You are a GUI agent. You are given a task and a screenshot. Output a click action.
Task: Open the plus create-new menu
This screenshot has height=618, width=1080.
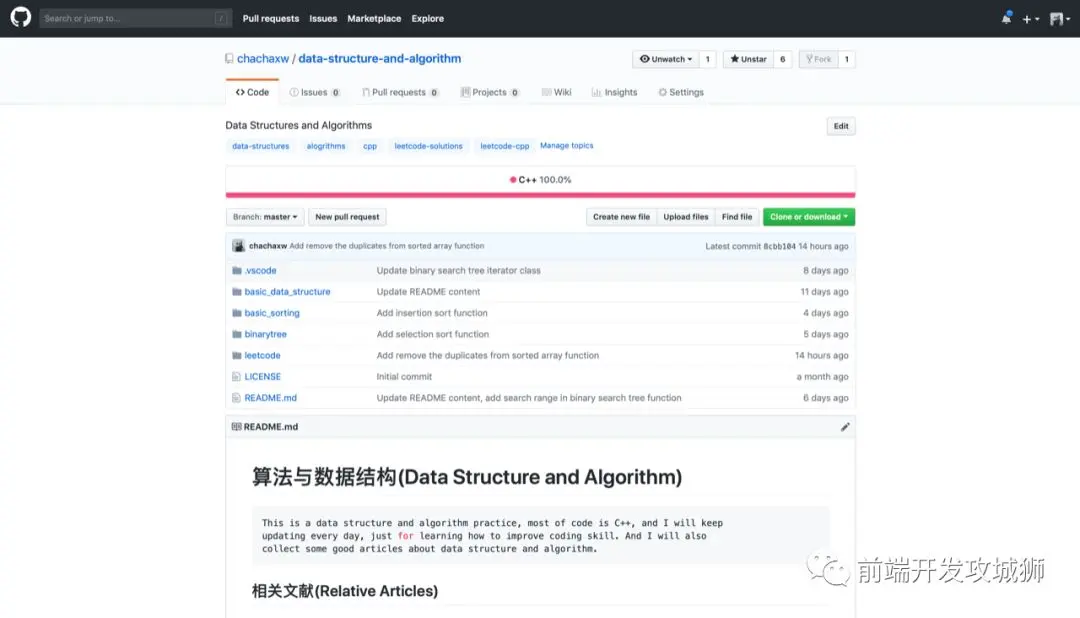pos(1030,19)
